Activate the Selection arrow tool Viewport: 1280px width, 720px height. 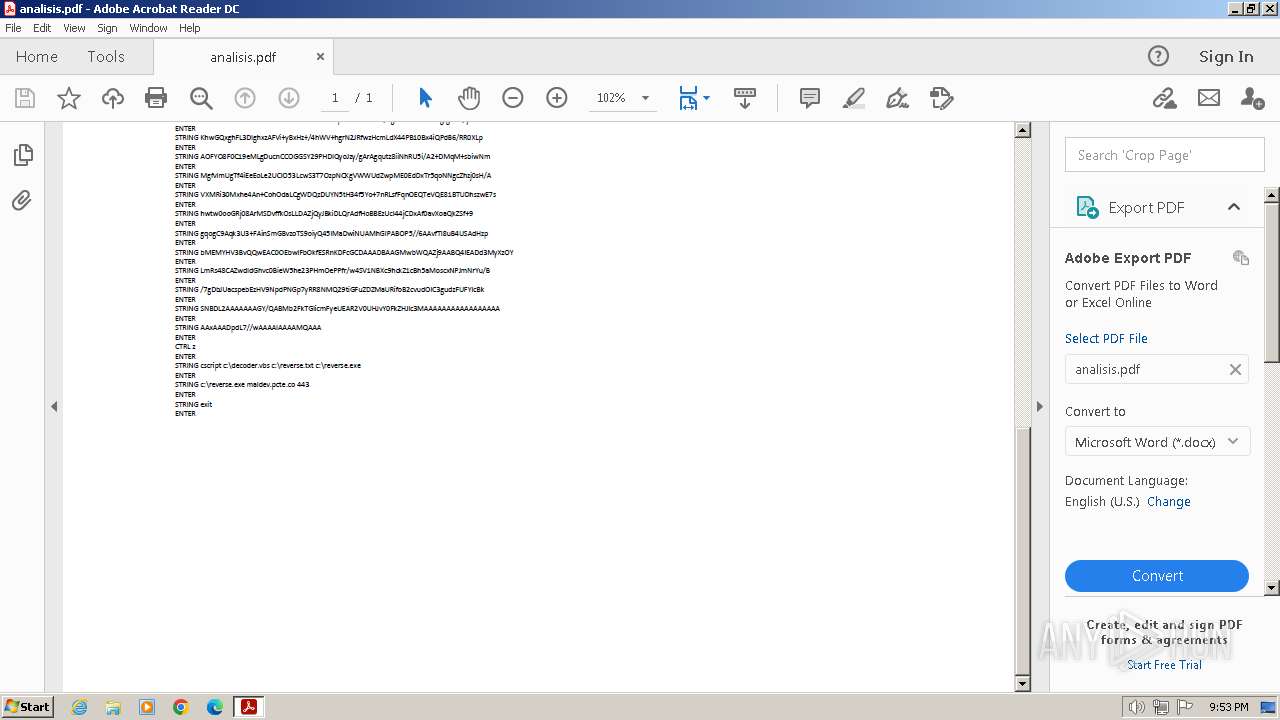[425, 98]
